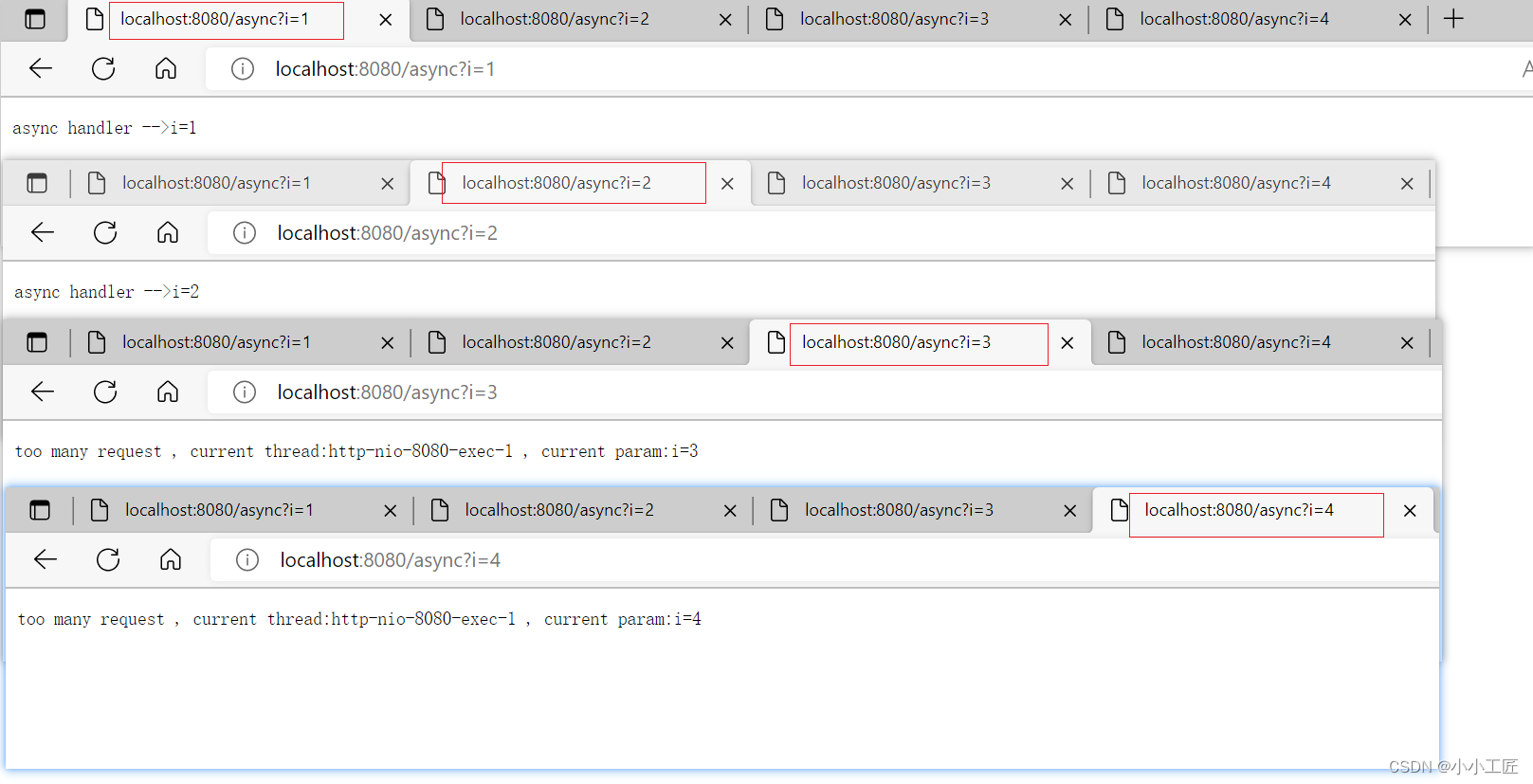This screenshot has width=1533, height=784.
Task: Go back in window addressed async?i=4
Action: [46, 559]
